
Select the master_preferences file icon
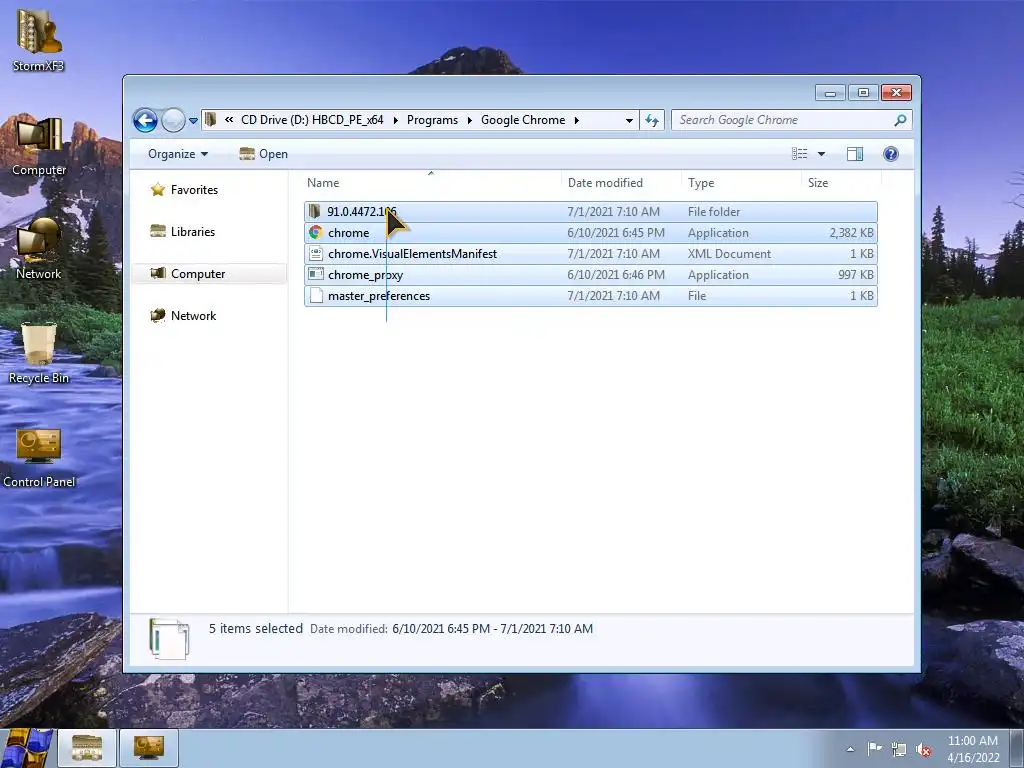(x=315, y=295)
